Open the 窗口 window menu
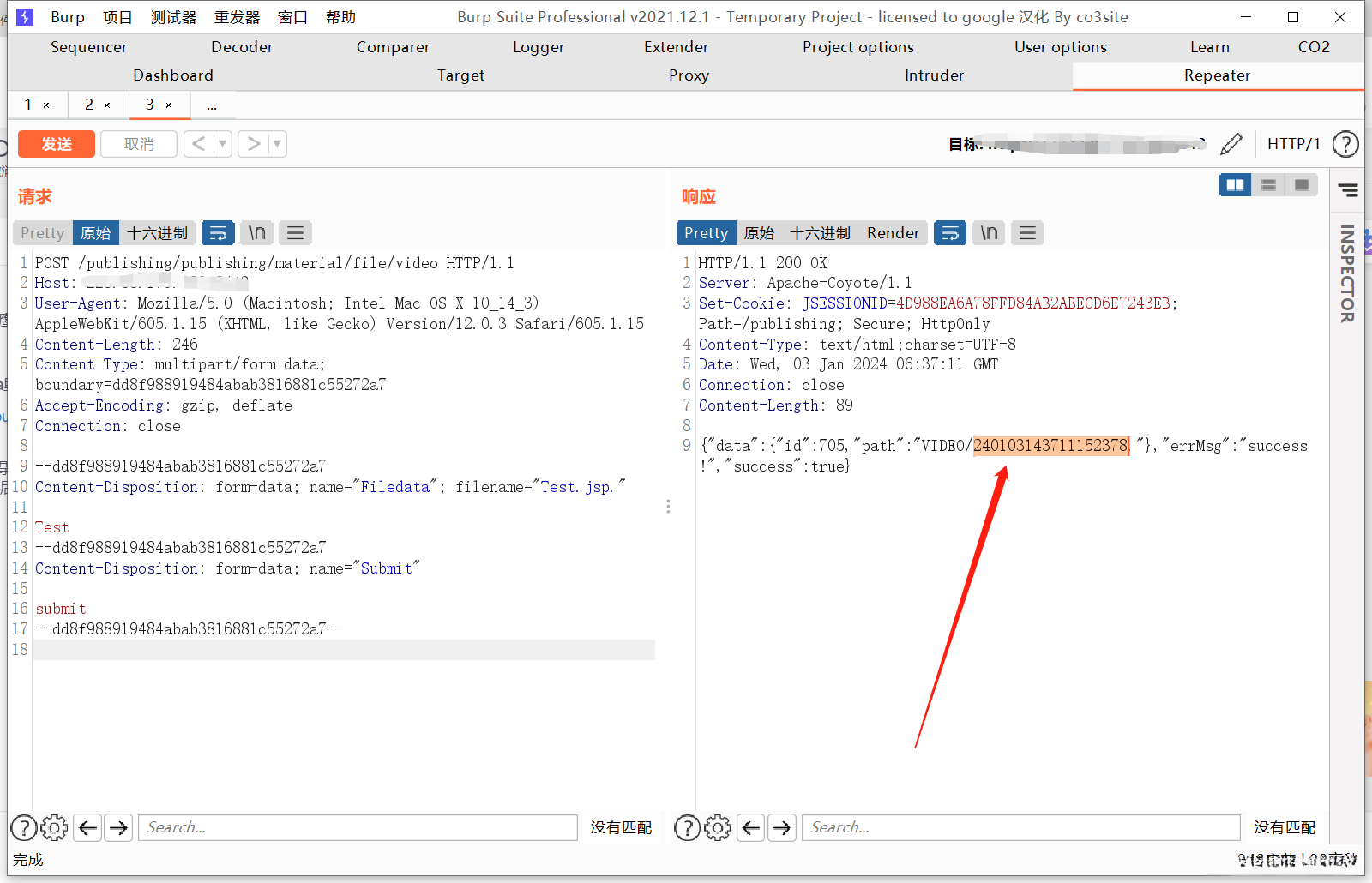Viewport: 1372px width, 883px height. (x=292, y=17)
